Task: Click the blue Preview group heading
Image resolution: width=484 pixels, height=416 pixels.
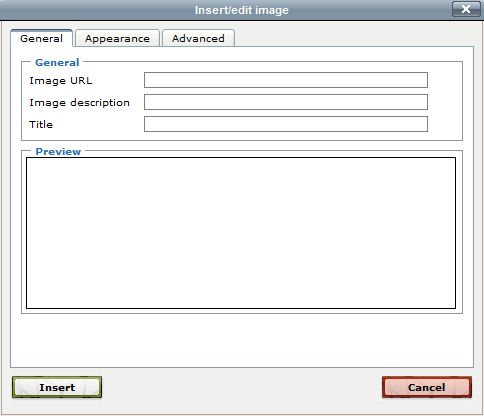Action: pos(58,152)
